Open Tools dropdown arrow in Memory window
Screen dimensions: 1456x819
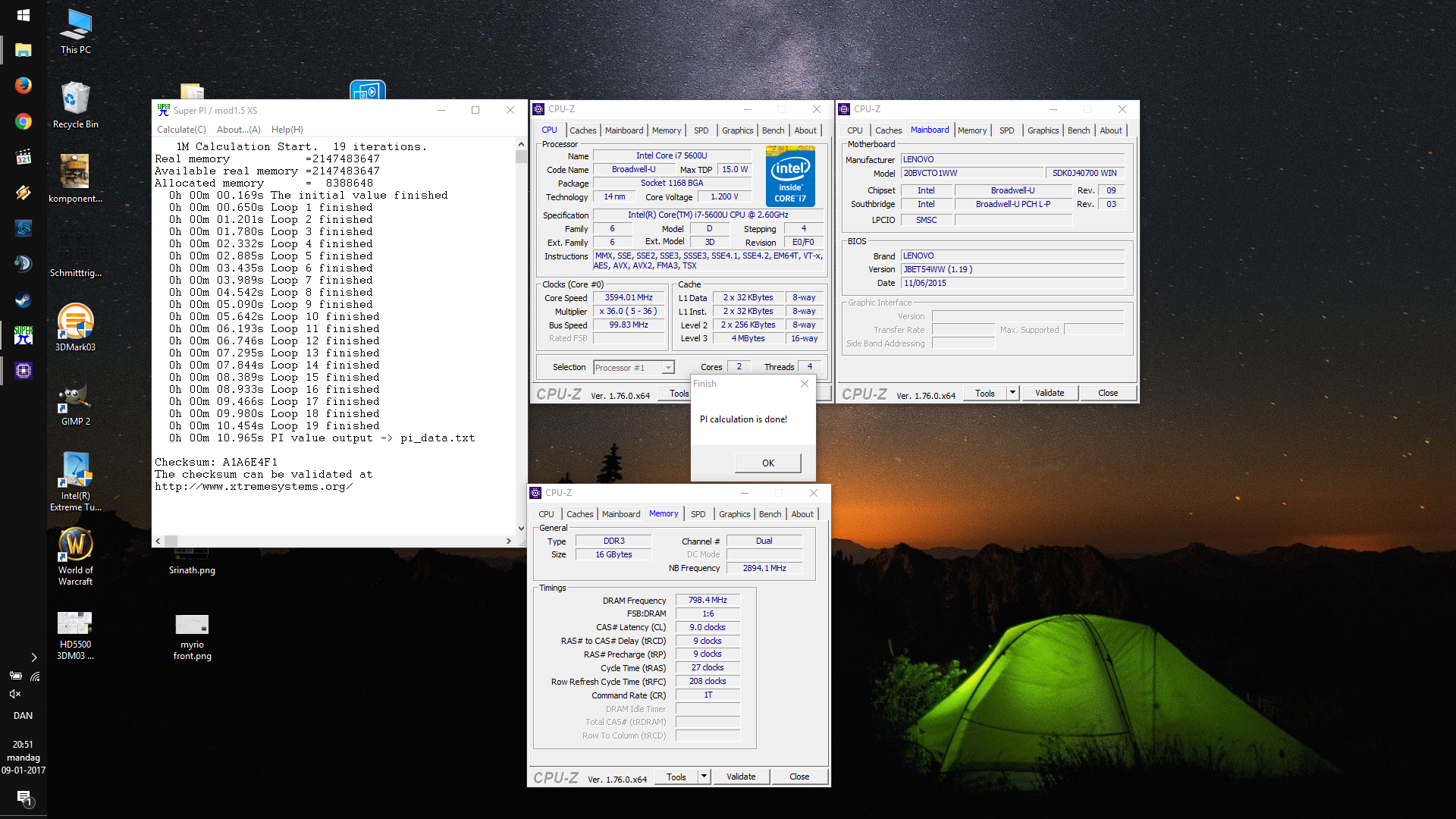click(x=704, y=777)
